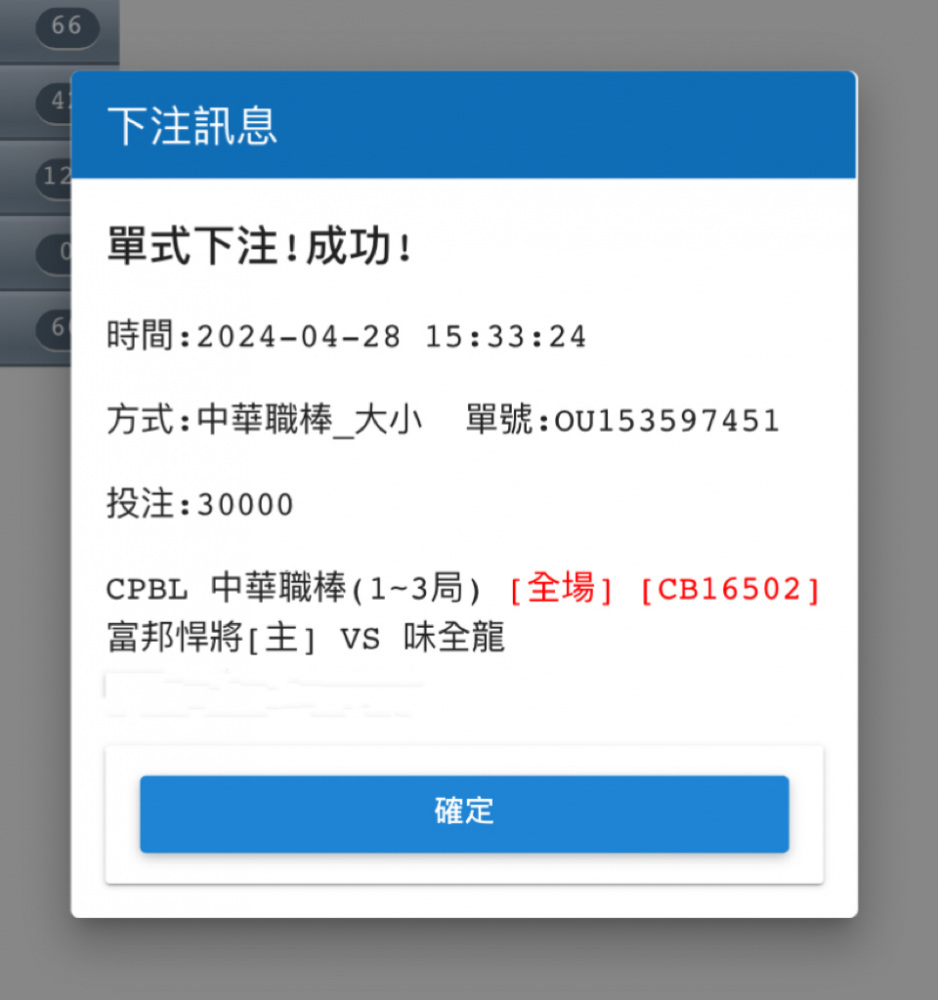Click the partially hidden 4 badge

point(54,101)
